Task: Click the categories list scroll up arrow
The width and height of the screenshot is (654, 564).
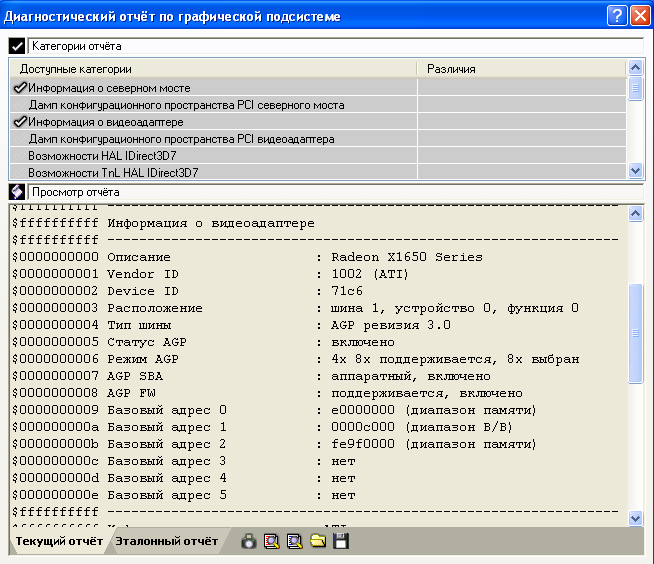Action: [635, 68]
